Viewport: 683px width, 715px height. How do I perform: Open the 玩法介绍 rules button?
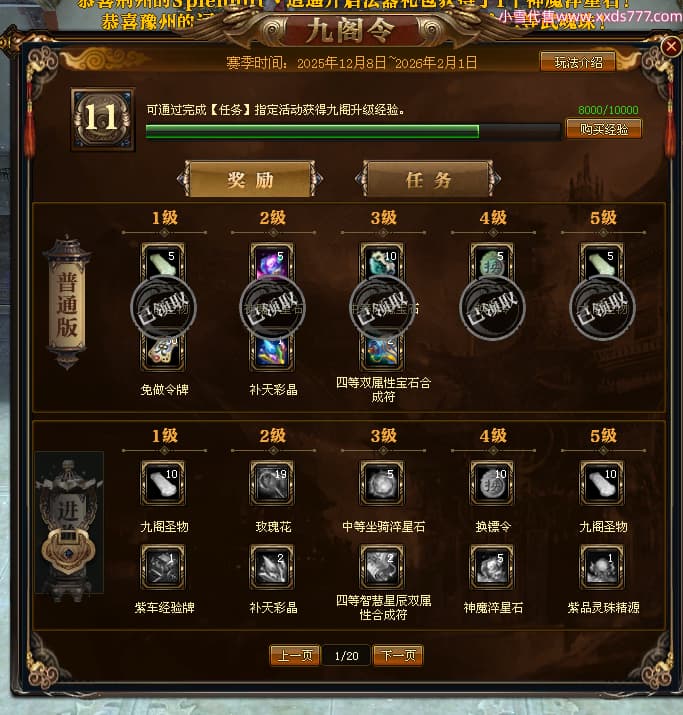pyautogui.click(x=578, y=62)
